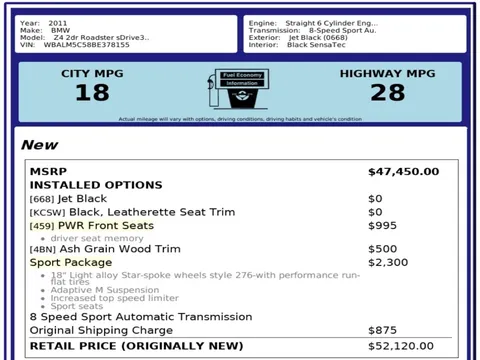Click the $995 PWR Front Seats price
Screen dimensions: 480x360
click(x=382, y=226)
